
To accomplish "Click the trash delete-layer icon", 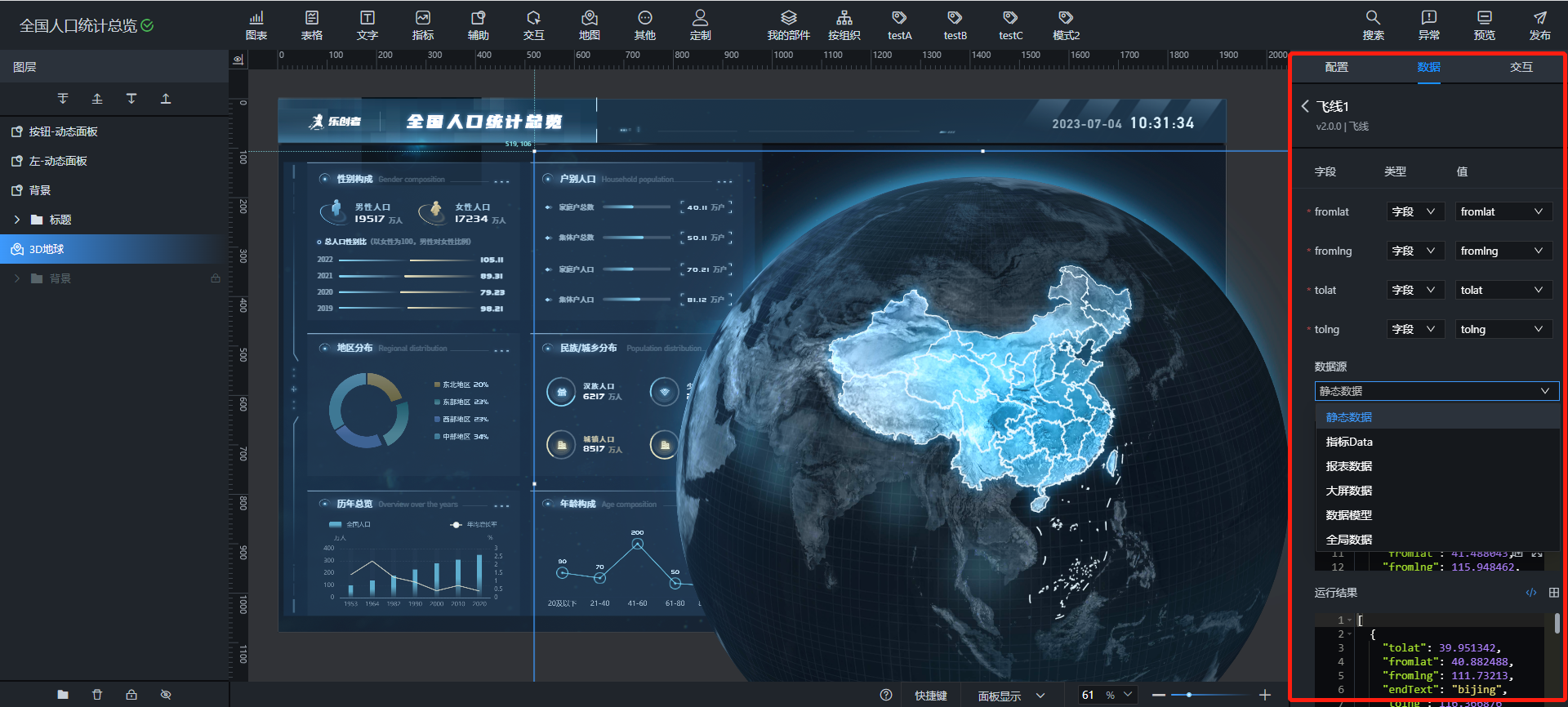I will tap(97, 695).
